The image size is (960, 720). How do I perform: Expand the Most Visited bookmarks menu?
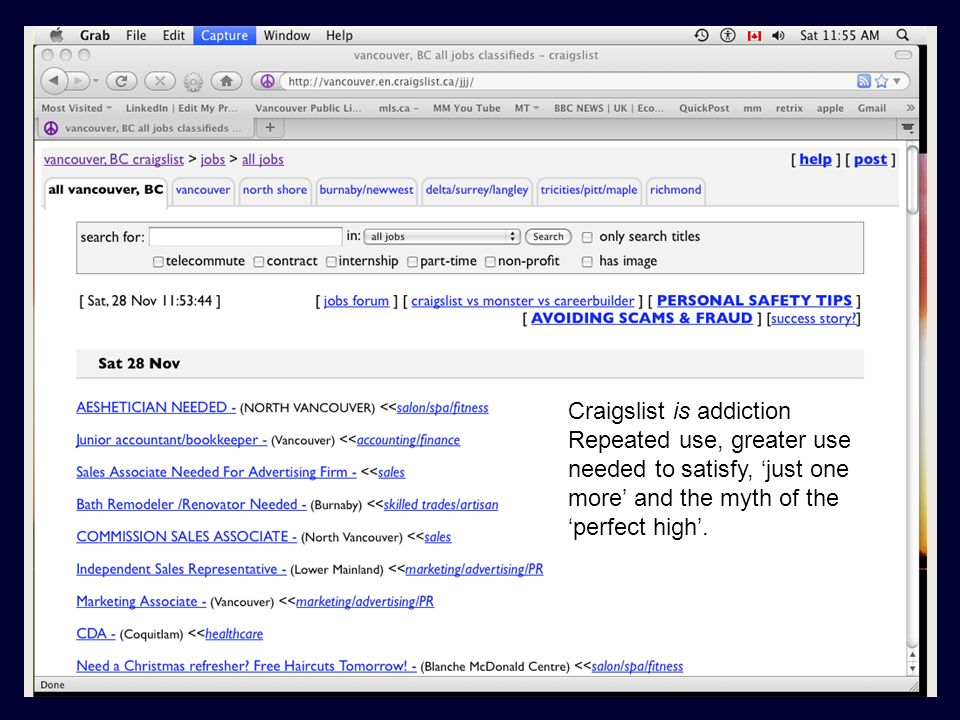click(x=77, y=108)
